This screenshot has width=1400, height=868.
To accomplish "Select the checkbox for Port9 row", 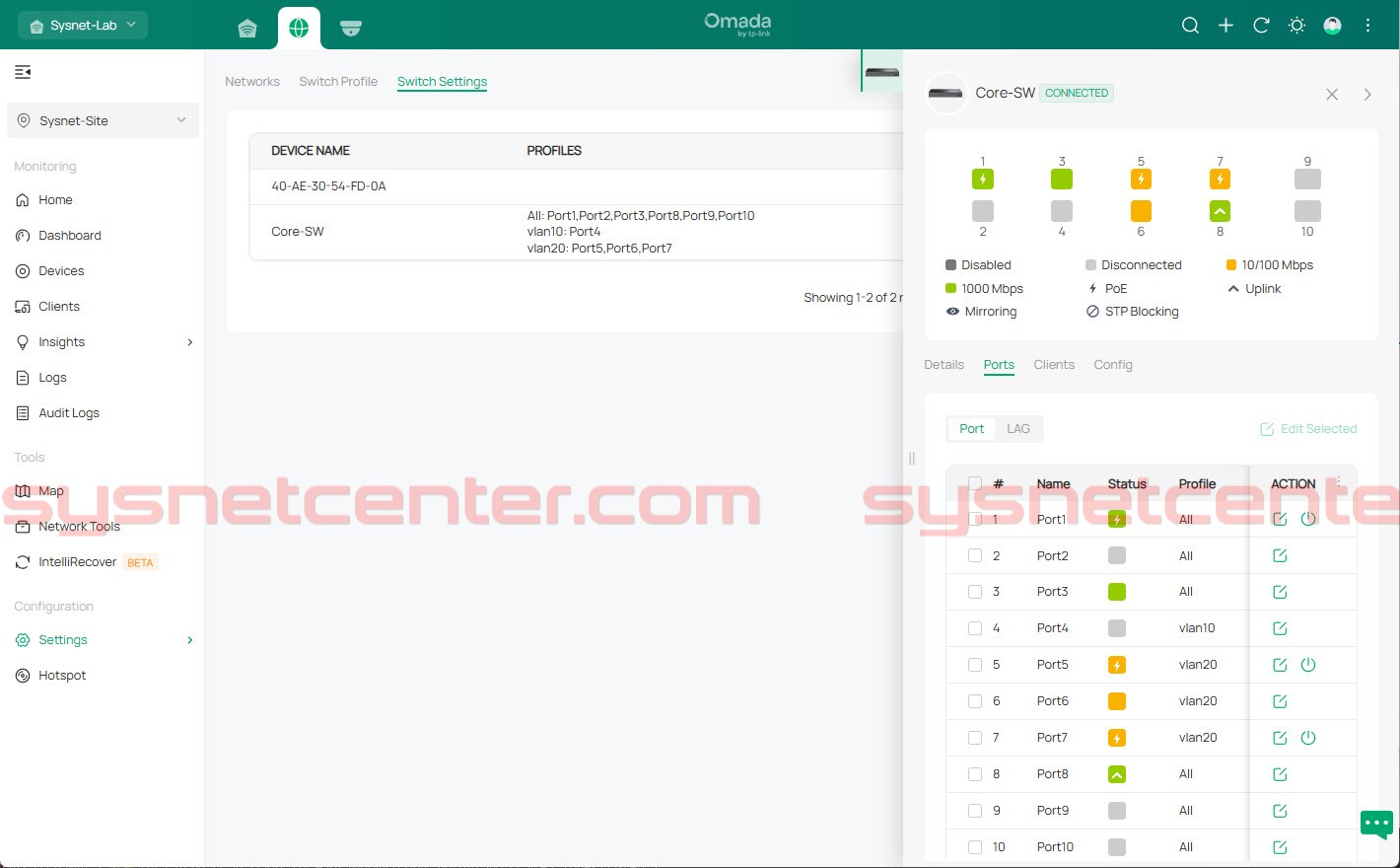I will point(975,811).
